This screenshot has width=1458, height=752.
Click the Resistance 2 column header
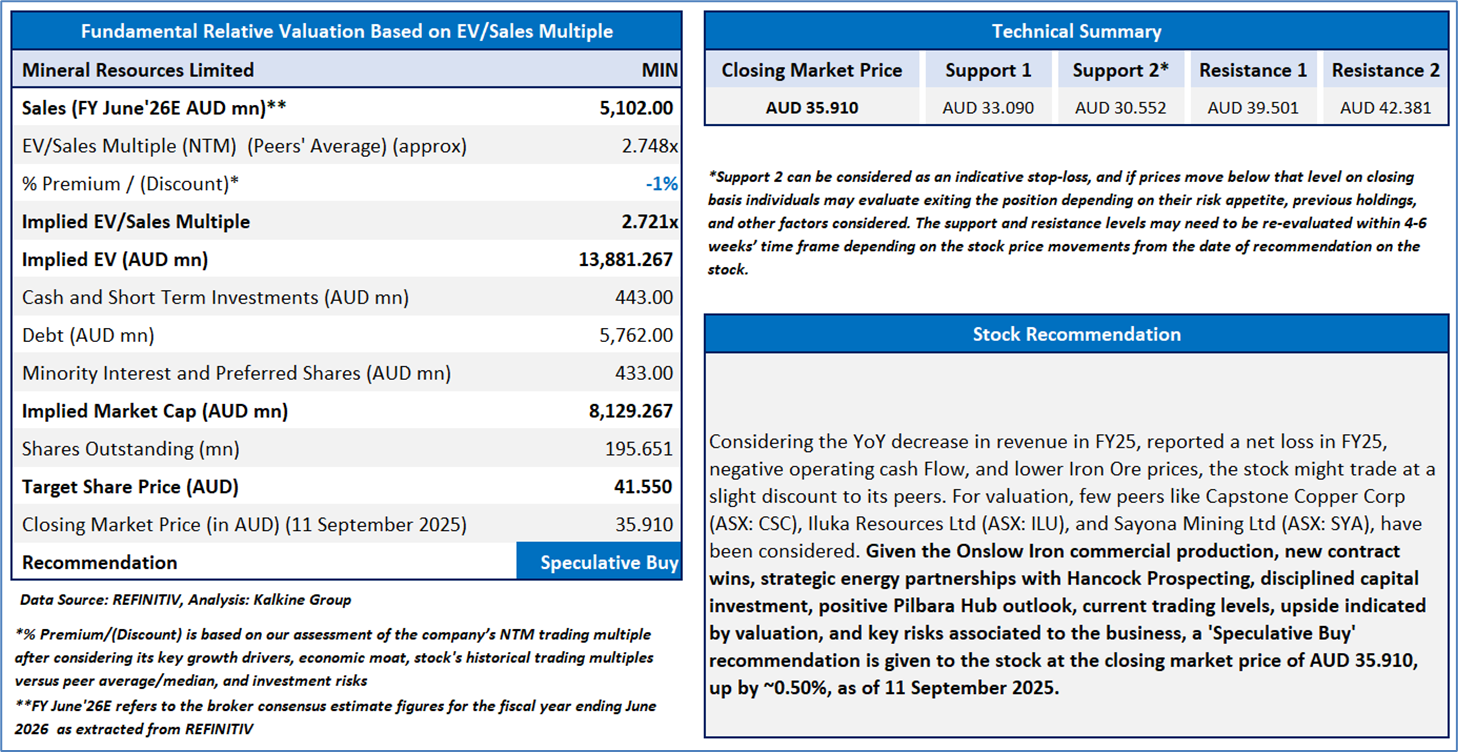coord(1385,70)
